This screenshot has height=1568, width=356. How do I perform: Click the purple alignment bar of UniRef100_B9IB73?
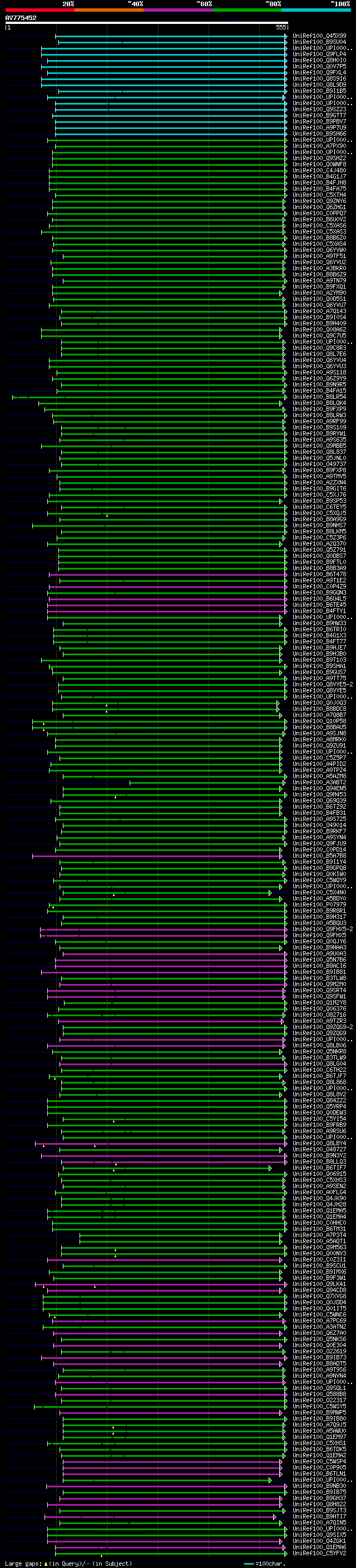click(164, 1357)
